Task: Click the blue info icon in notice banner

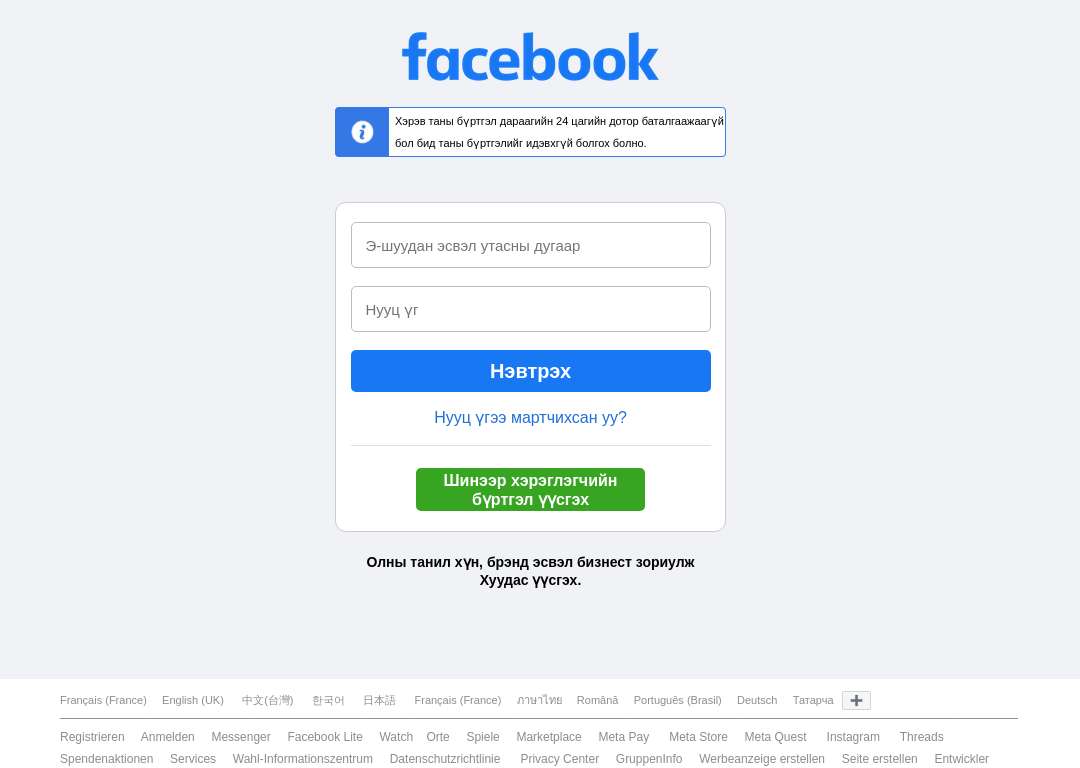Action: pos(362,132)
